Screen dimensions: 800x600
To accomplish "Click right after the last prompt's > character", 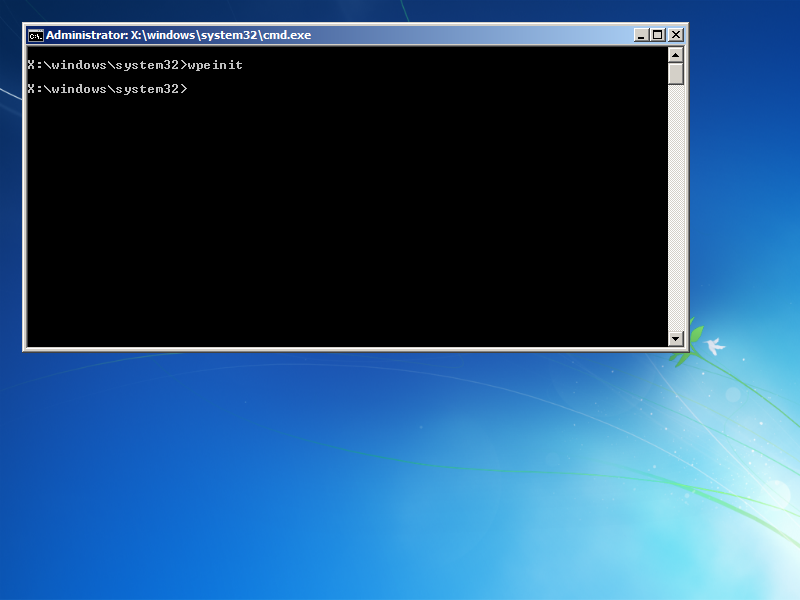I will click(190, 89).
